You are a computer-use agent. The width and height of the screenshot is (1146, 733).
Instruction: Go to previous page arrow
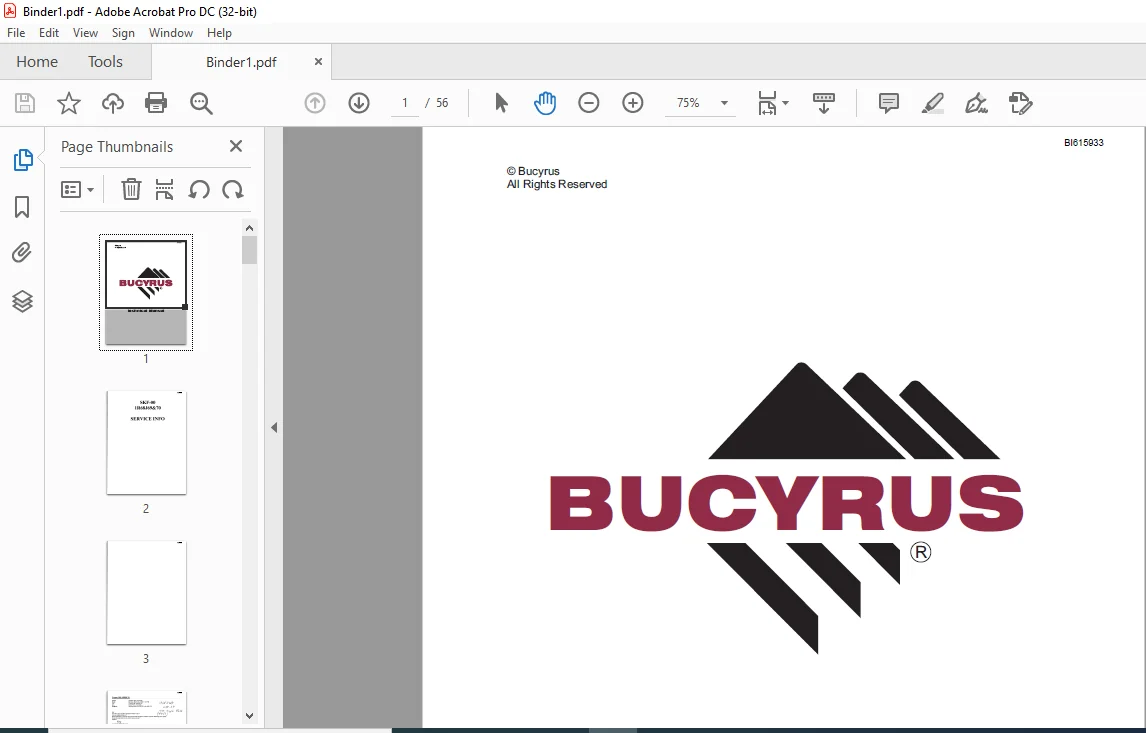315,103
